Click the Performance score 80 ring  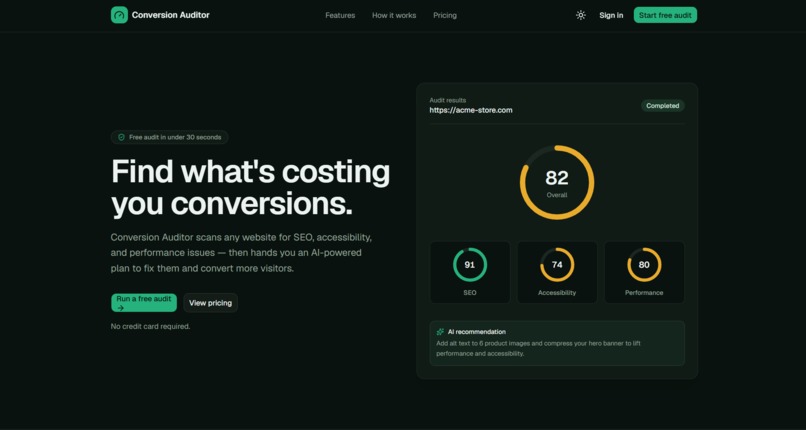(644, 265)
